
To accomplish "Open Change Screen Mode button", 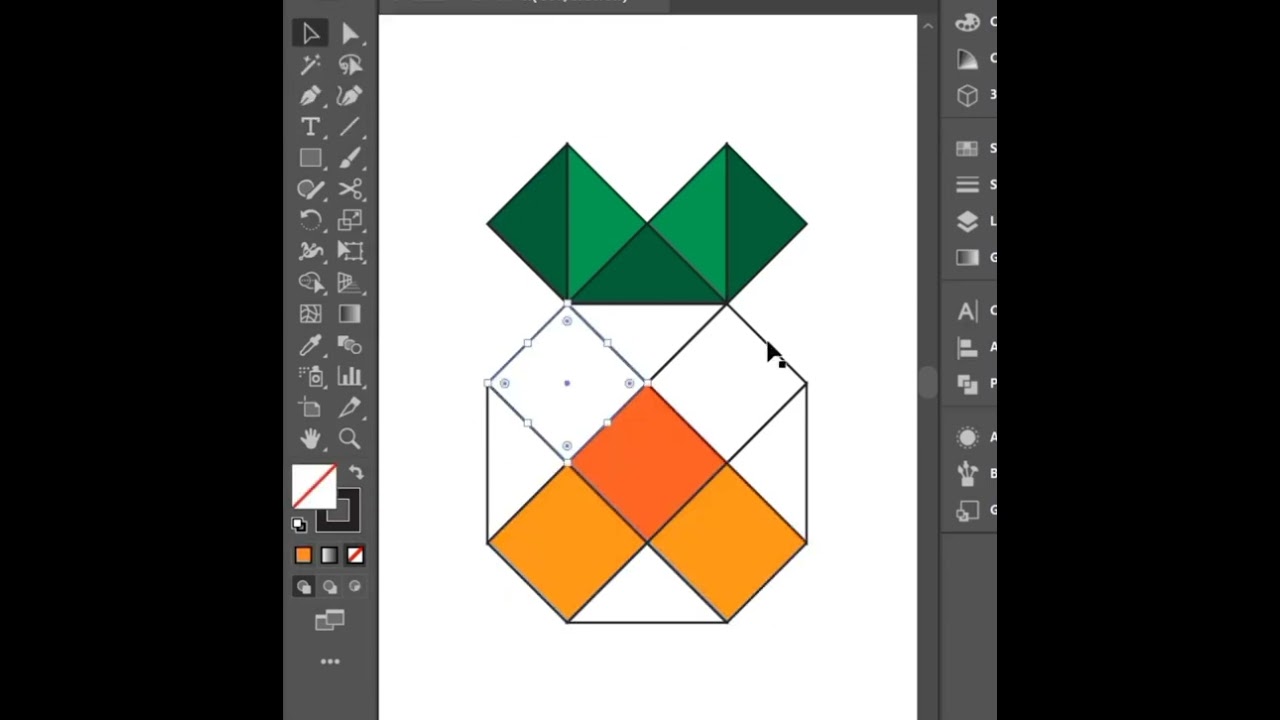I will [x=329, y=621].
